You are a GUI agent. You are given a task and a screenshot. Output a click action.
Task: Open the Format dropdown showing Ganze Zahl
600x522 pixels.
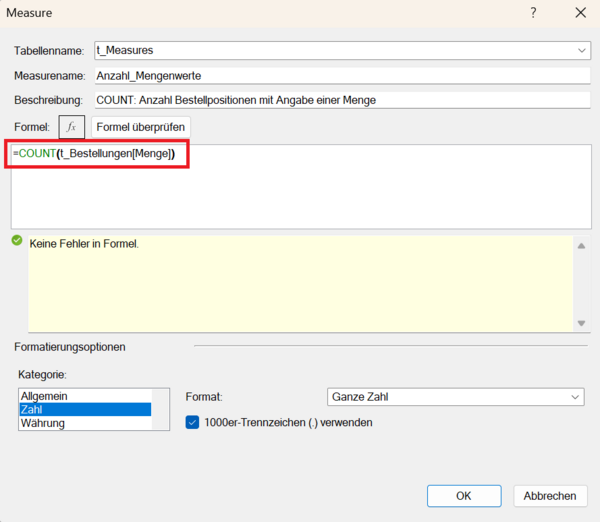coord(455,397)
